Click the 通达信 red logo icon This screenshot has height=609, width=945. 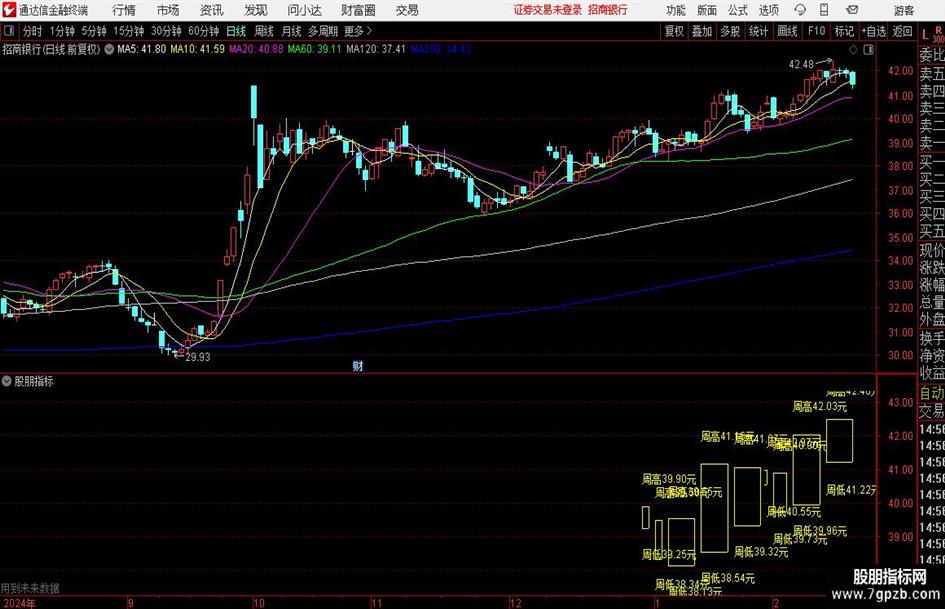pos(9,10)
